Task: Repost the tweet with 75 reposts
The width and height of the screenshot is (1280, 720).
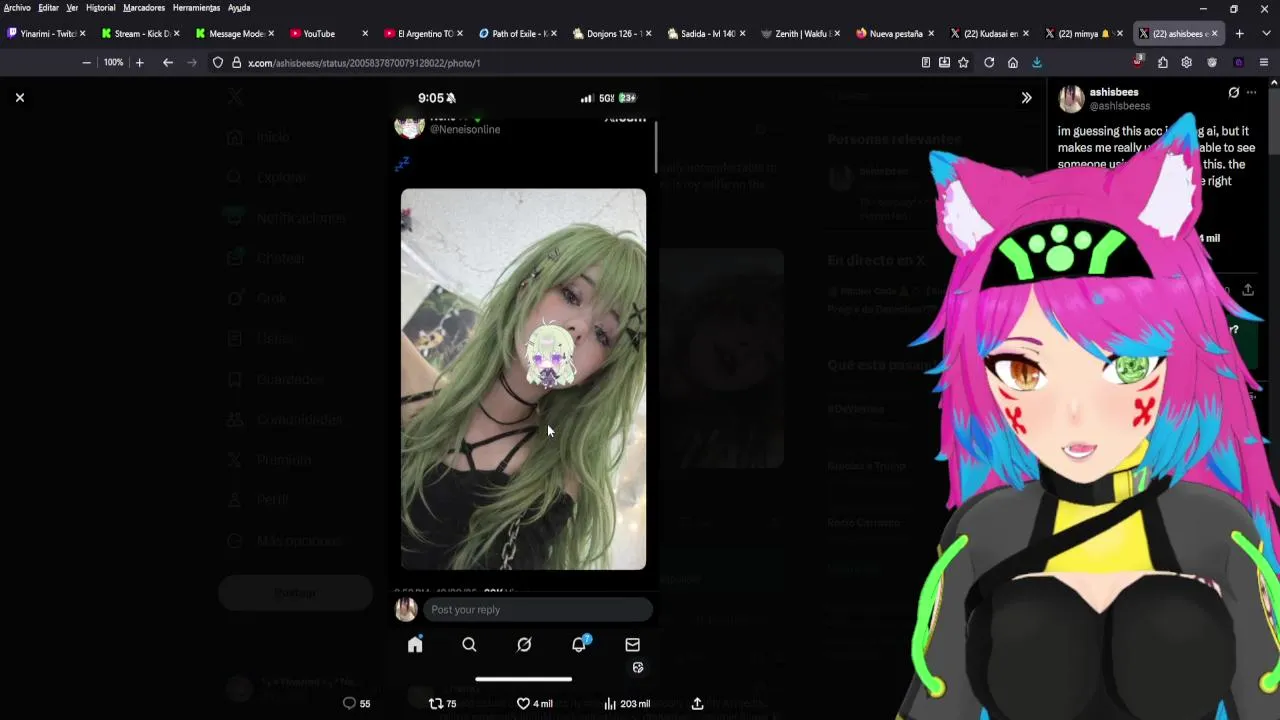Action: point(442,703)
